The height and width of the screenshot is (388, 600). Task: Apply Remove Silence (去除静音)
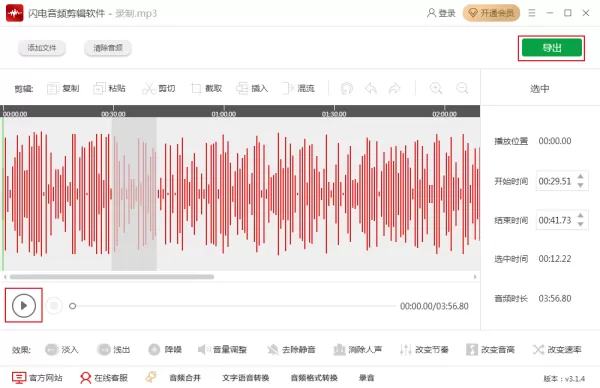(x=291, y=349)
